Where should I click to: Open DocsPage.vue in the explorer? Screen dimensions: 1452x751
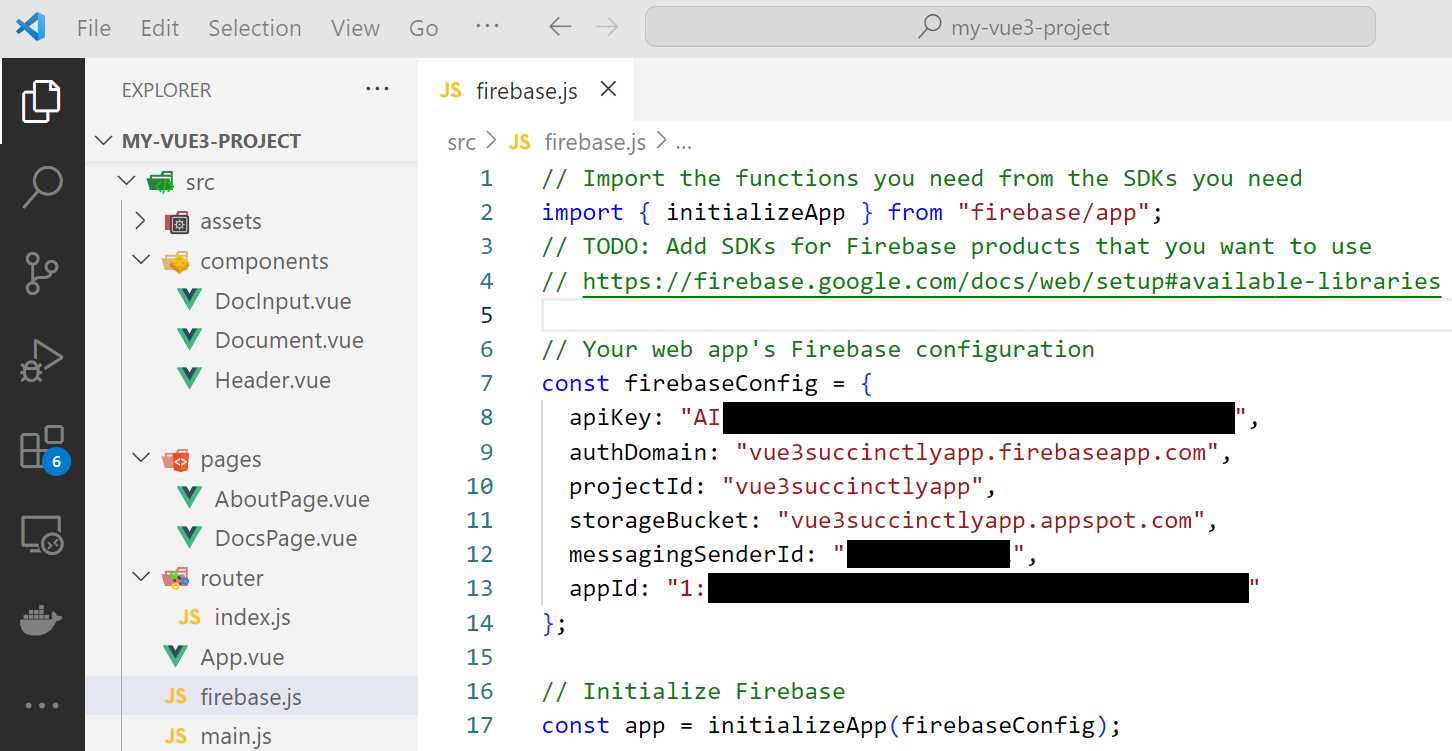(x=286, y=538)
